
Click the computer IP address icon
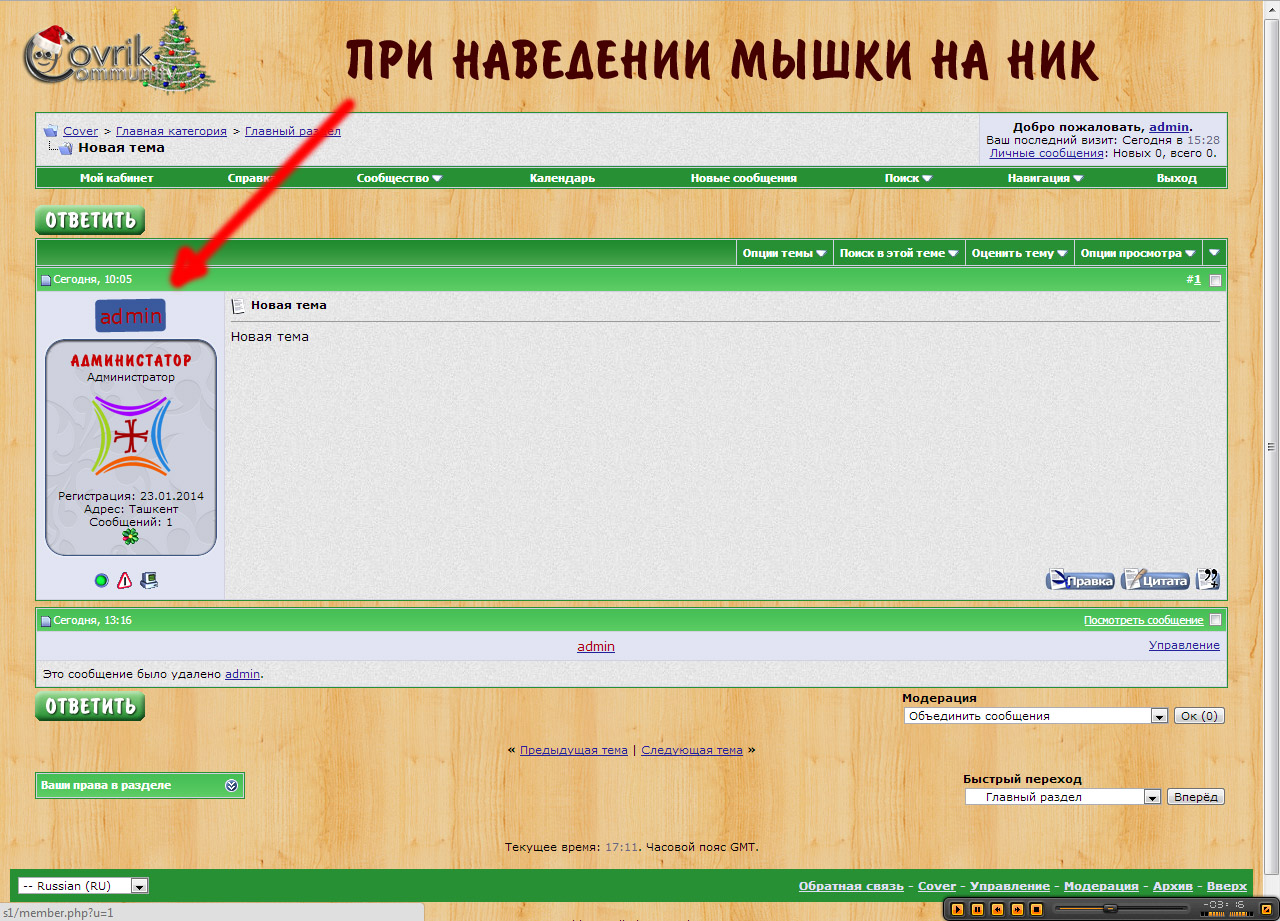point(149,580)
